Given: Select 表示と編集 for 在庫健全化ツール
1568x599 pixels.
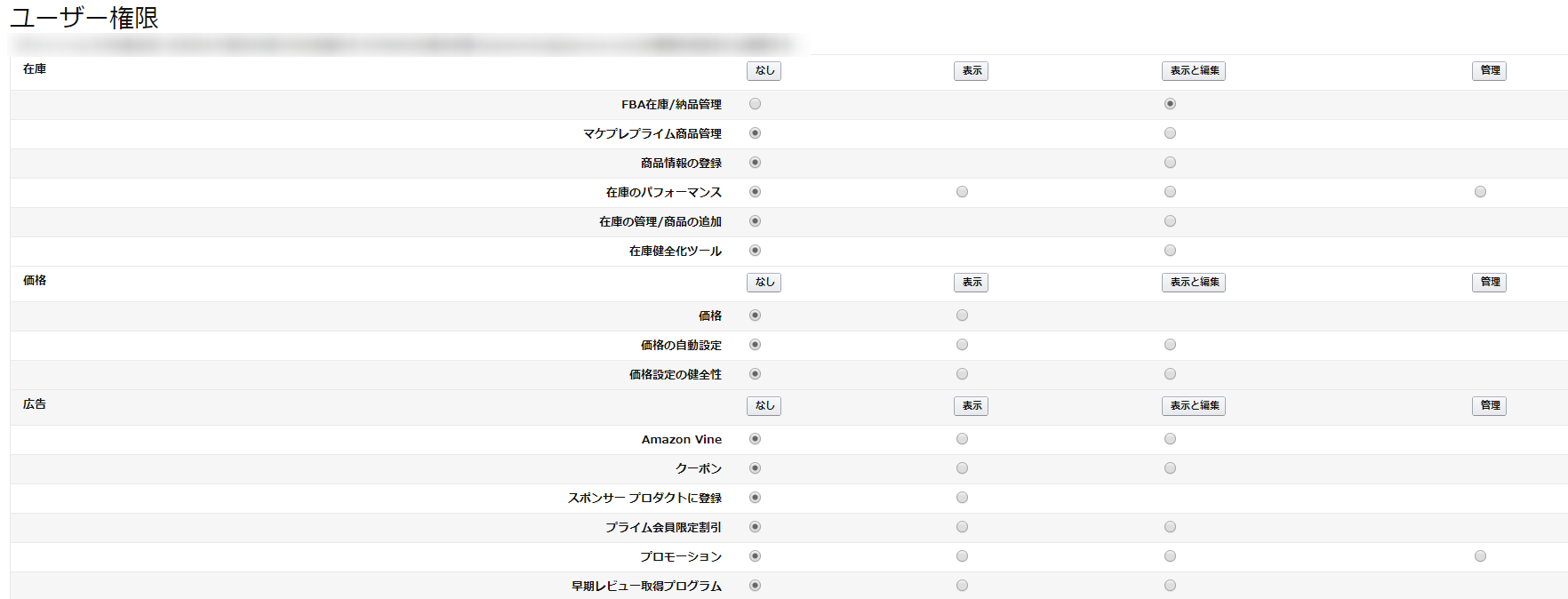Looking at the screenshot, I should click(x=1170, y=251).
